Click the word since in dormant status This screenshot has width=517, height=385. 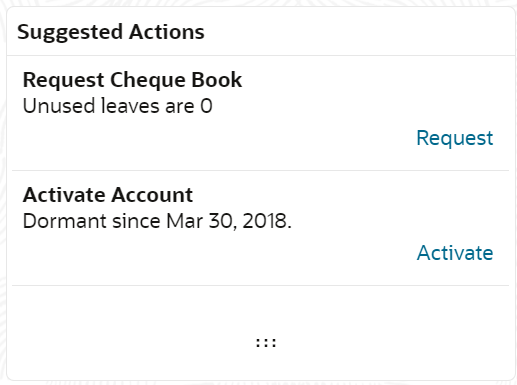pos(136,221)
